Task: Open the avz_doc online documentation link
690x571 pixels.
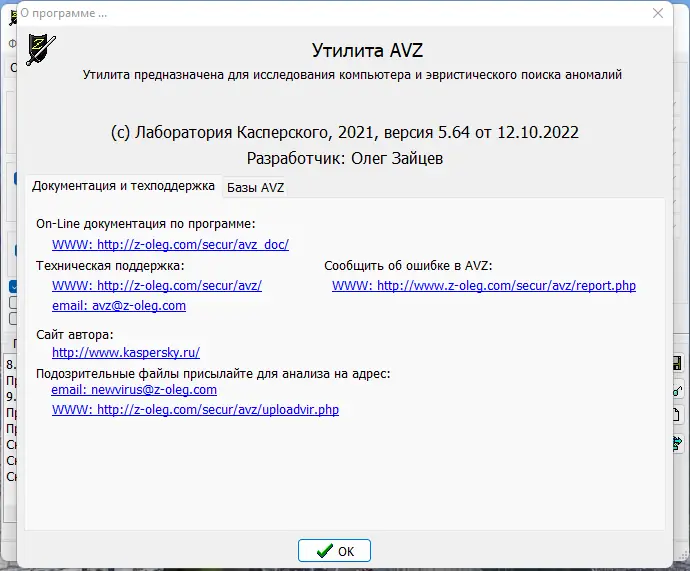Action: click(x=170, y=245)
